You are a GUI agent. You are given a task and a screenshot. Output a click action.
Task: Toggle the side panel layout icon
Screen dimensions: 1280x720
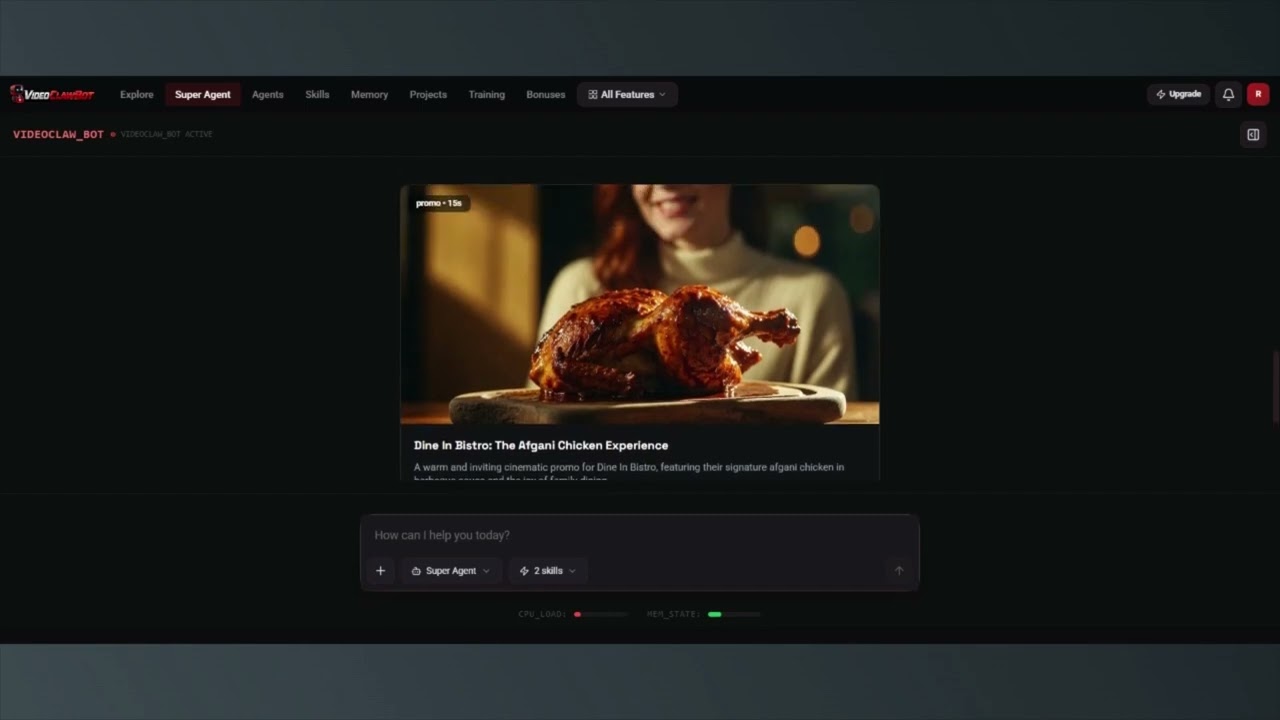[x=1253, y=134]
